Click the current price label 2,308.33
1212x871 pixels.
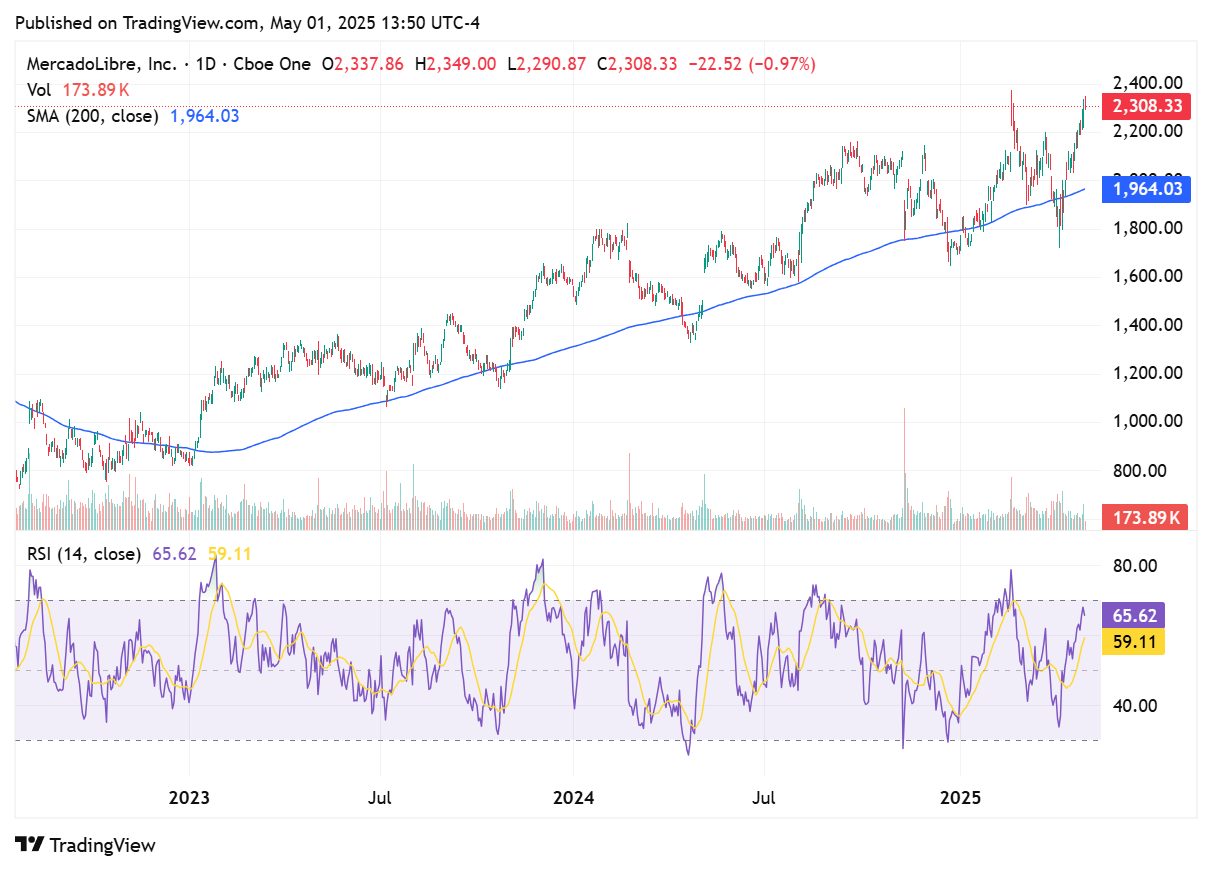1146,106
